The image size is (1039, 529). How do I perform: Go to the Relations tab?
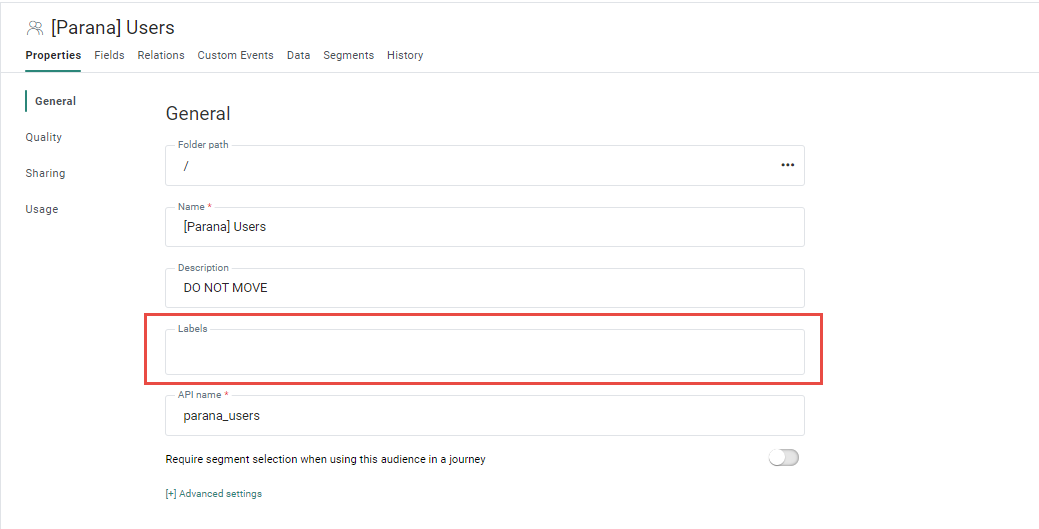161,56
